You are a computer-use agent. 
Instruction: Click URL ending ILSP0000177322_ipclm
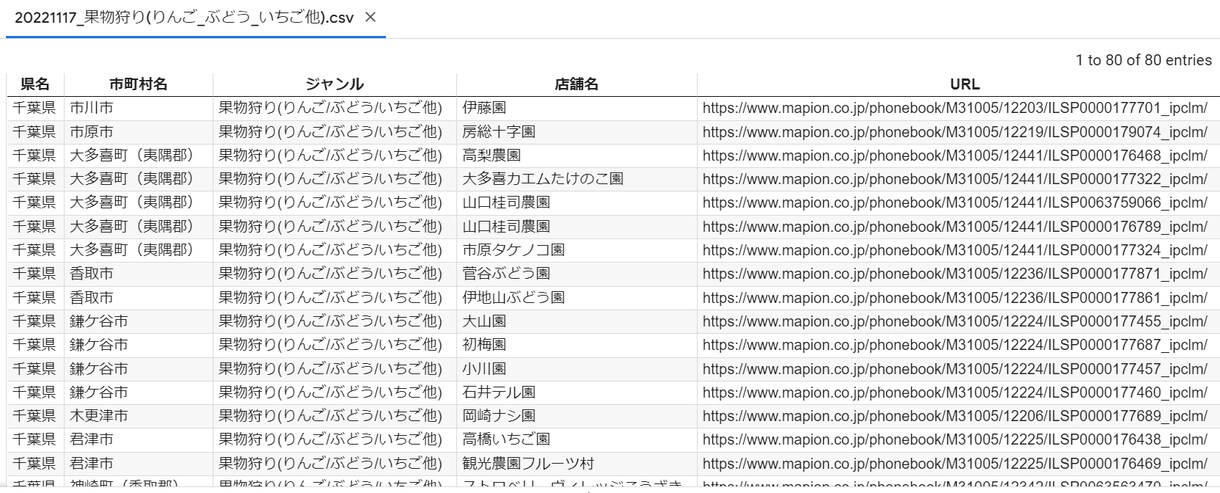point(955,179)
